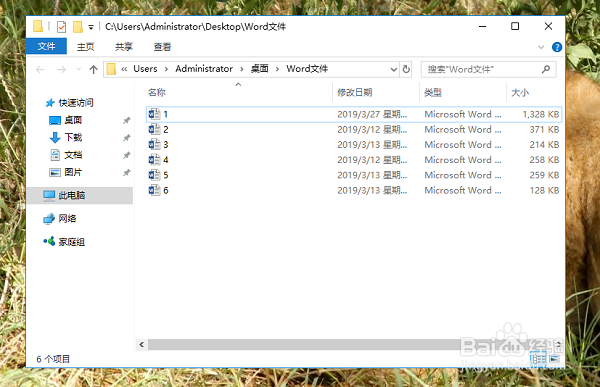This screenshot has height=387, width=600.
Task: Click the 桌面 breadcrumb in address bar
Action: [259, 69]
